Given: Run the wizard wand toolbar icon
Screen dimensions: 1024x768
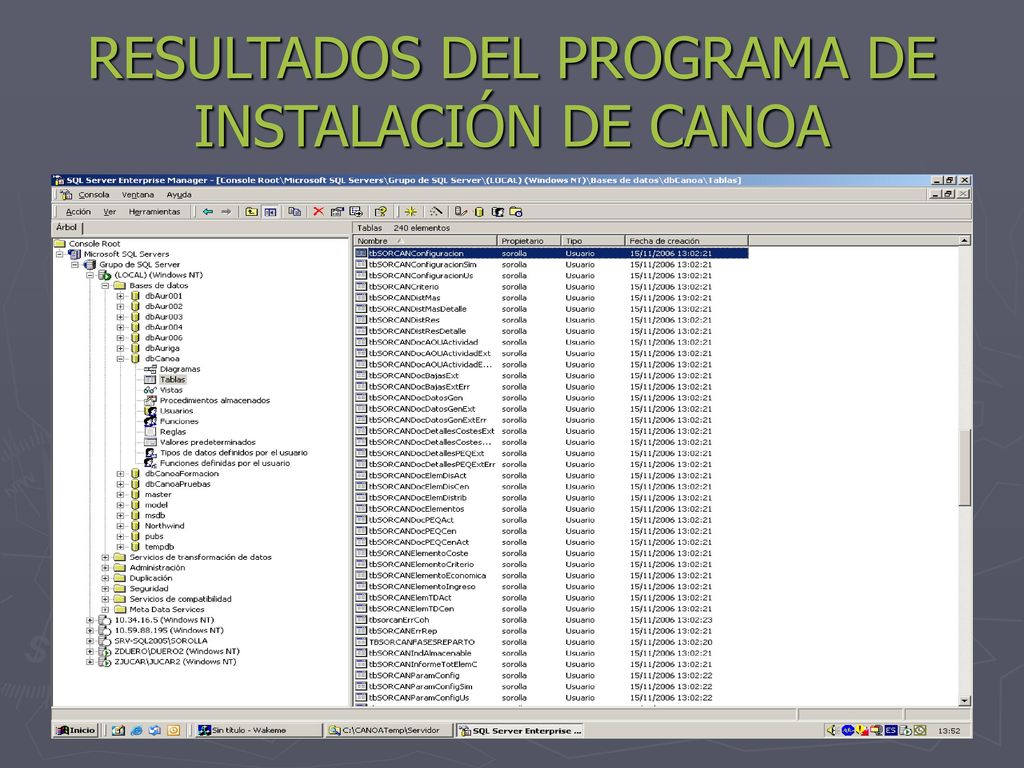Looking at the screenshot, I should coord(436,212).
